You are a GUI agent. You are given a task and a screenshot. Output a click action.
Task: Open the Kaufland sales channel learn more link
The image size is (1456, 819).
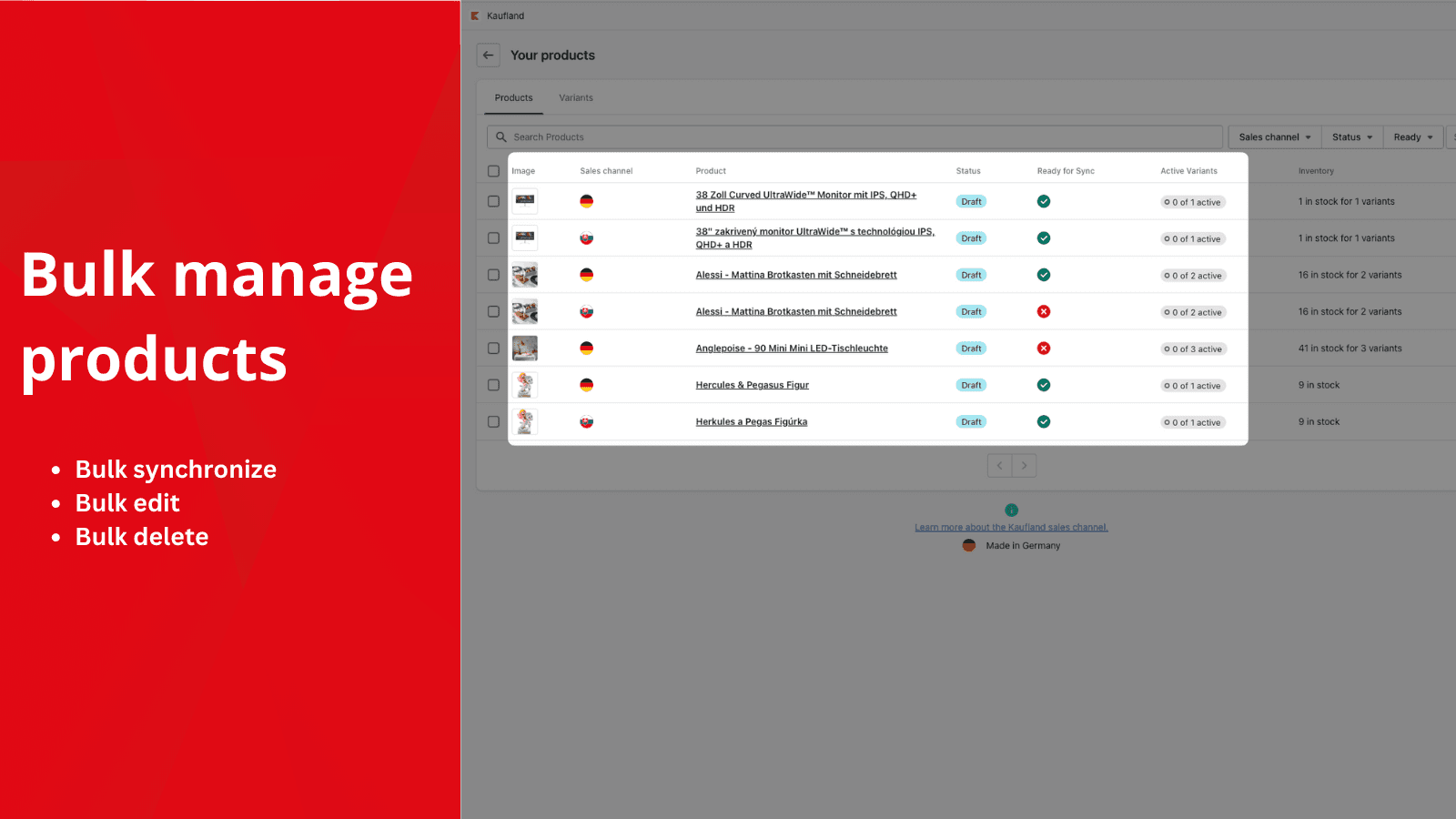(x=1011, y=527)
